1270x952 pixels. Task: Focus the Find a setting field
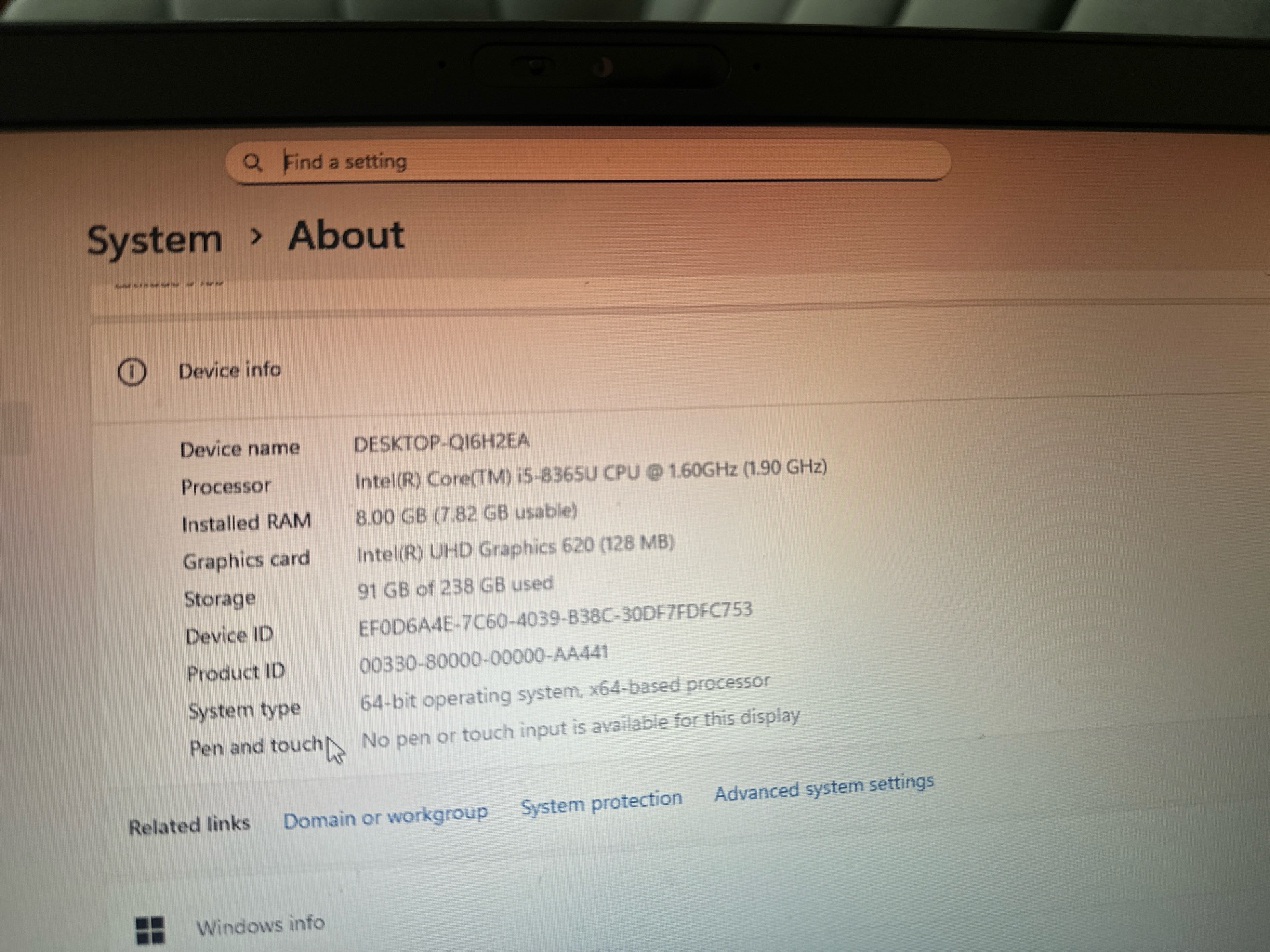pos(588,161)
